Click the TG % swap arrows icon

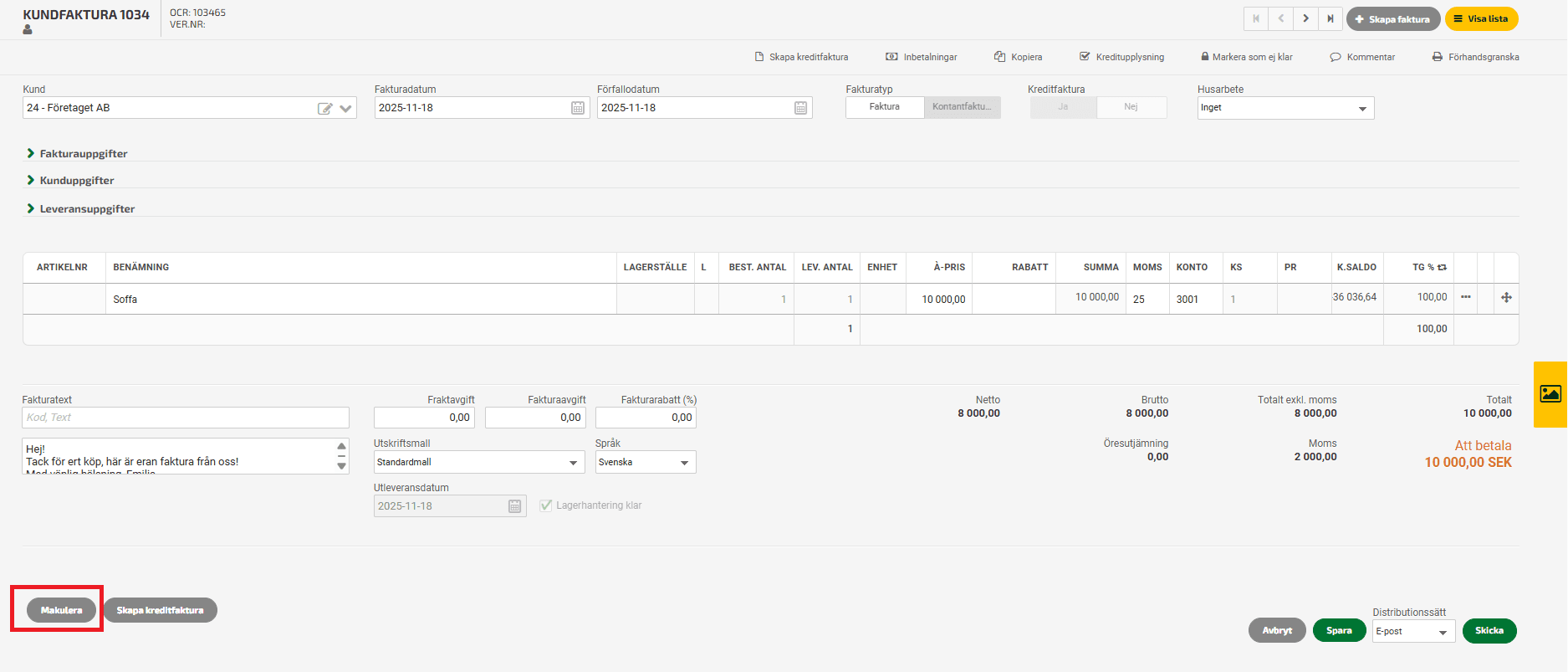pyautogui.click(x=1443, y=268)
